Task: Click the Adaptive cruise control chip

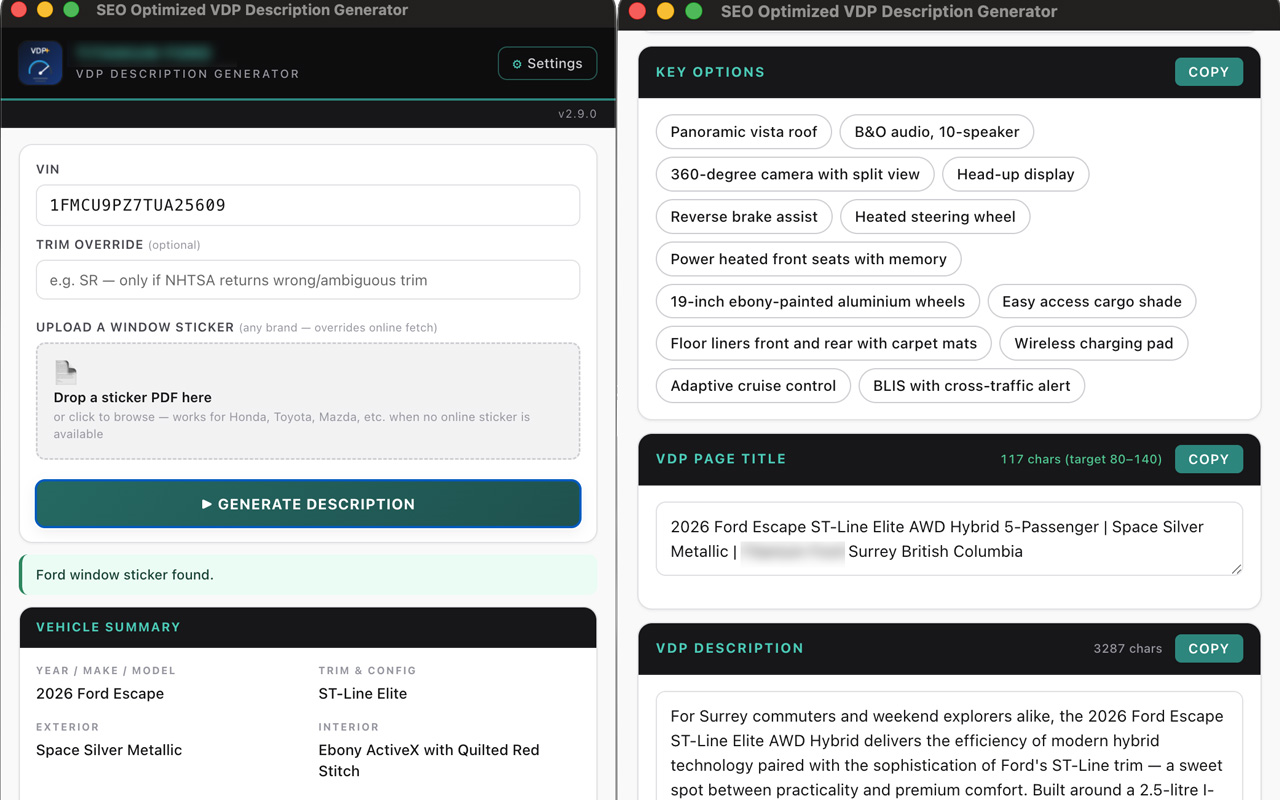Action: point(753,386)
